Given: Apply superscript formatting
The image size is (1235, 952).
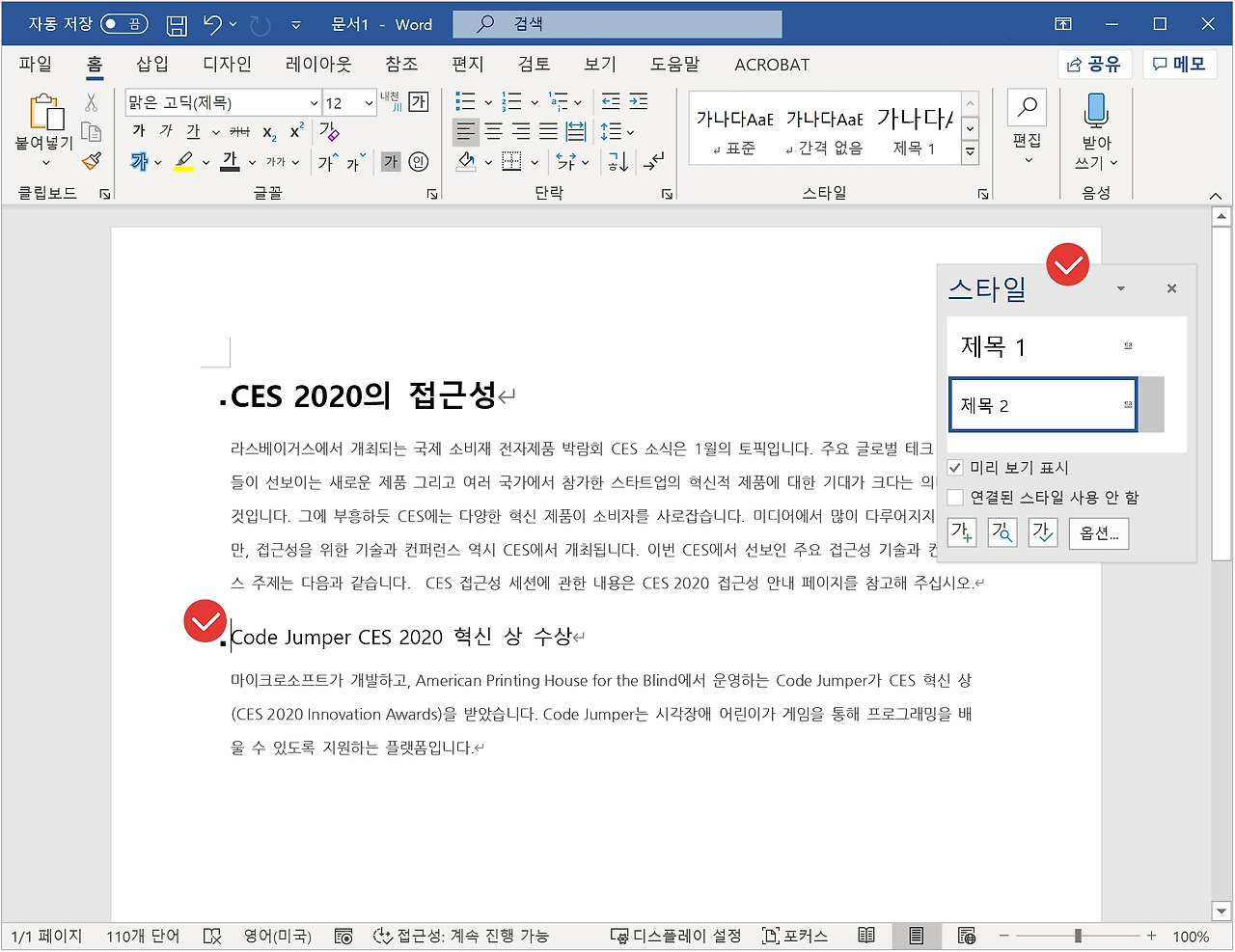Looking at the screenshot, I should (297, 131).
